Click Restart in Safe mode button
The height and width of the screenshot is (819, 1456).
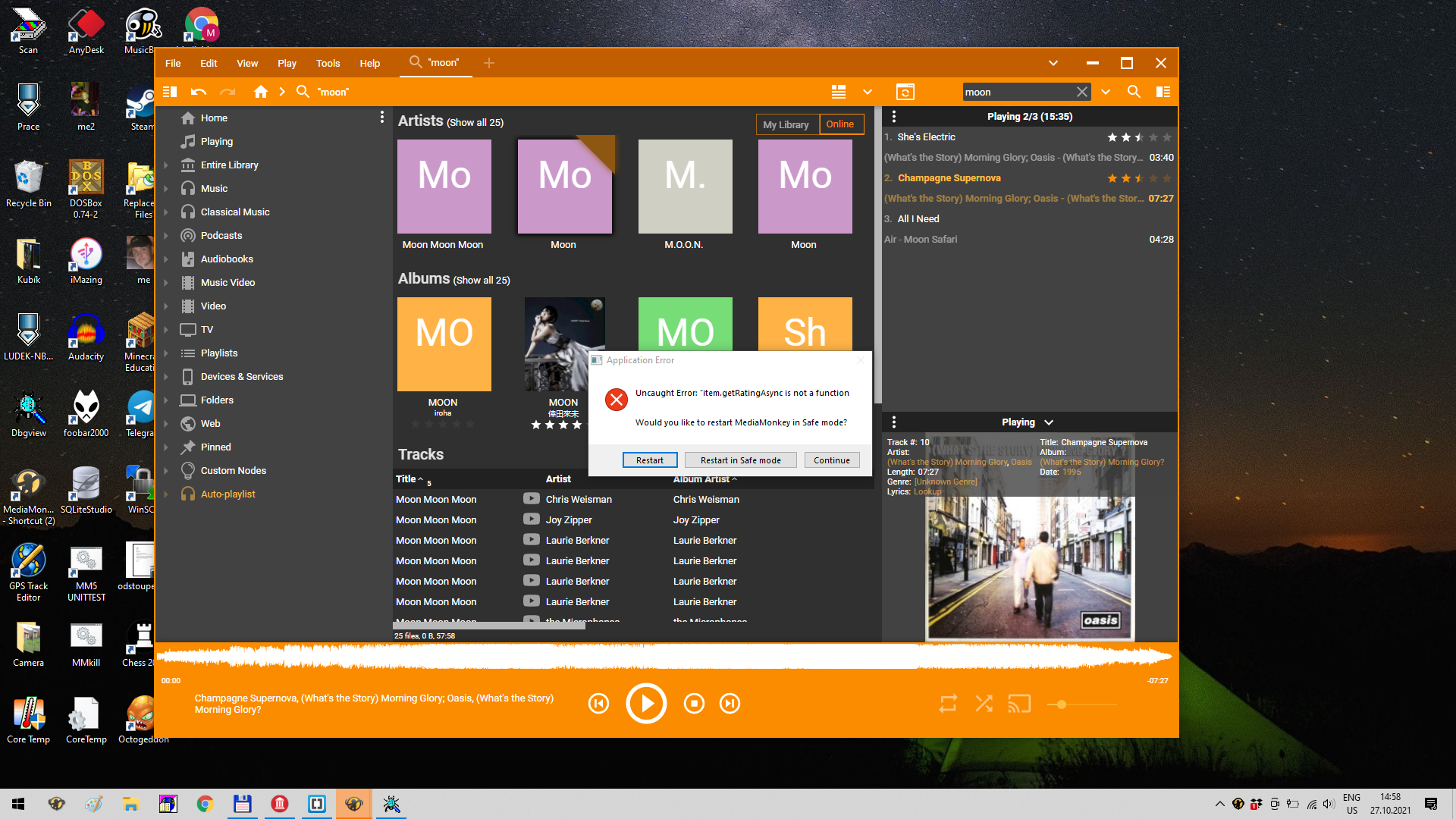tap(740, 460)
